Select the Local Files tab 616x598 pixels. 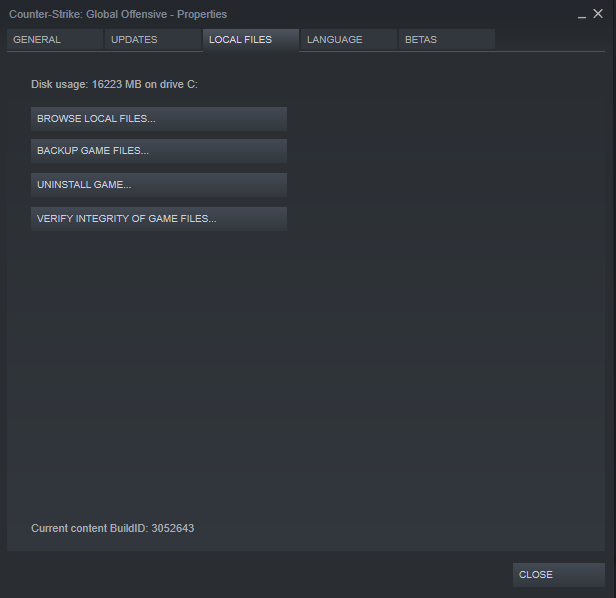click(x=251, y=40)
